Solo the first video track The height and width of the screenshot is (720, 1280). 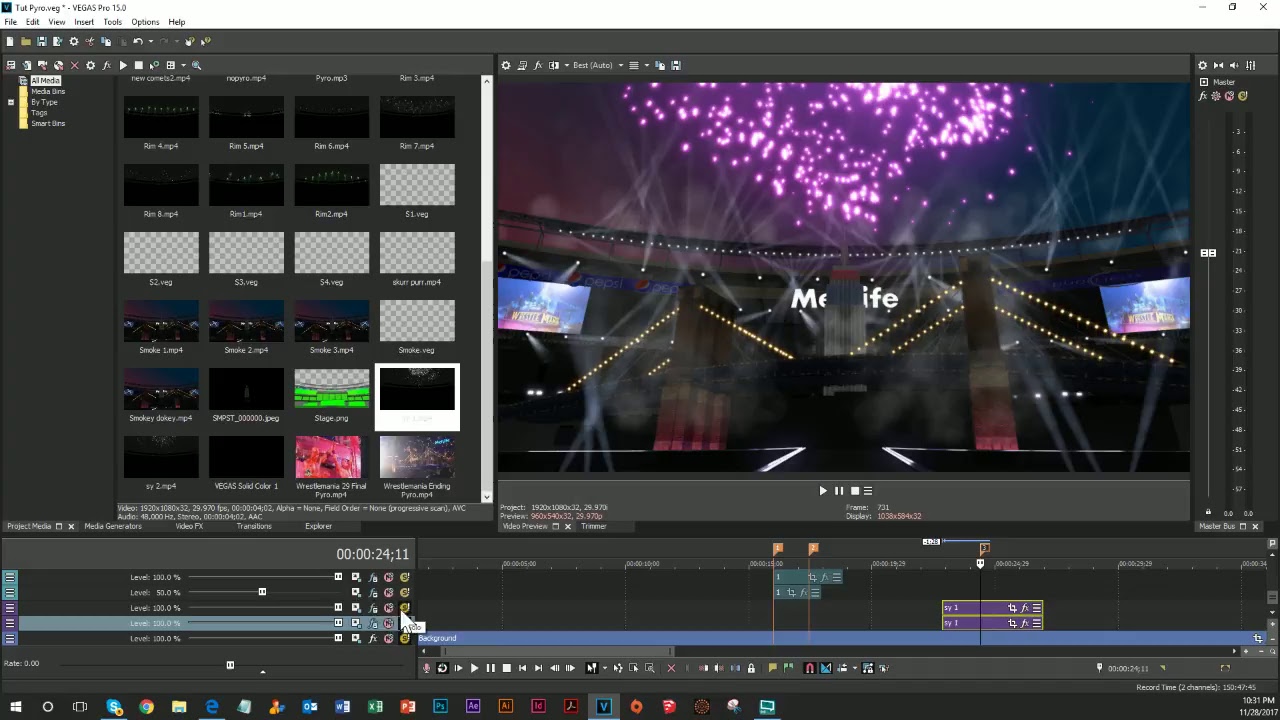pyautogui.click(x=405, y=577)
